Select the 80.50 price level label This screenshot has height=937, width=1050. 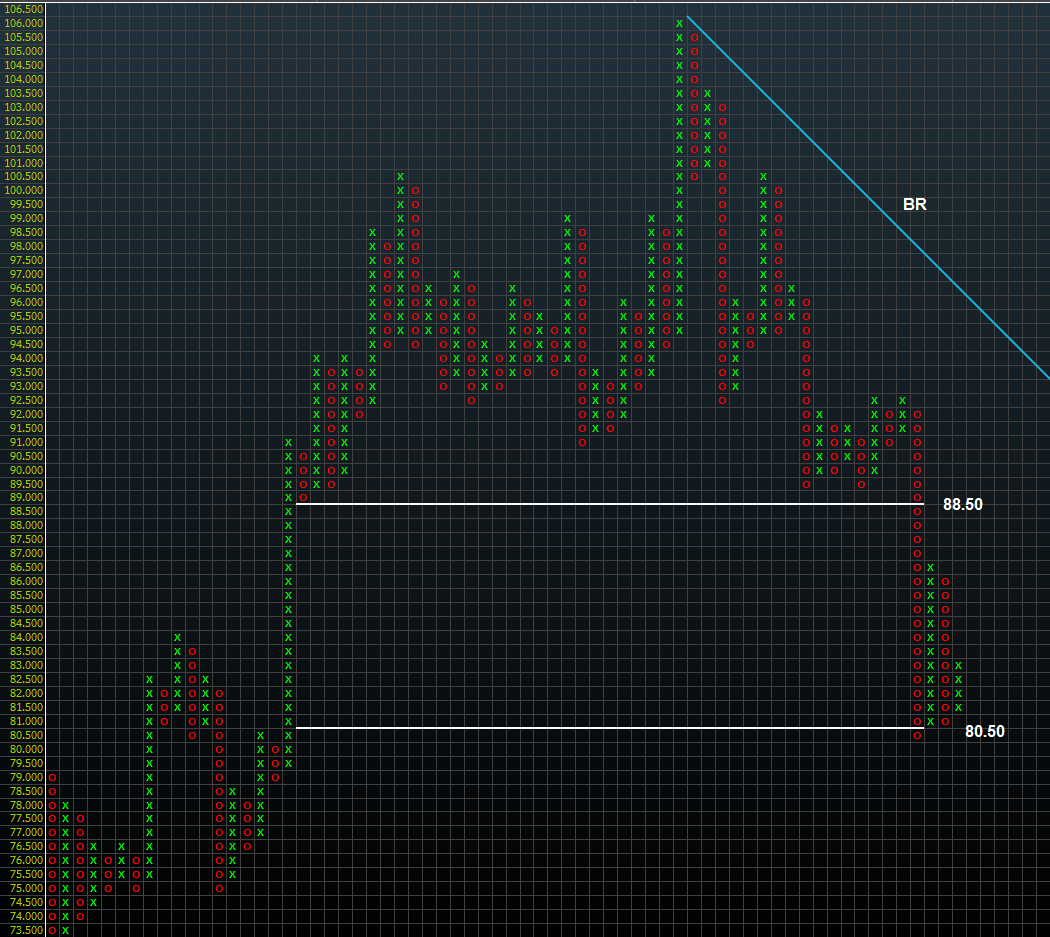[984, 731]
